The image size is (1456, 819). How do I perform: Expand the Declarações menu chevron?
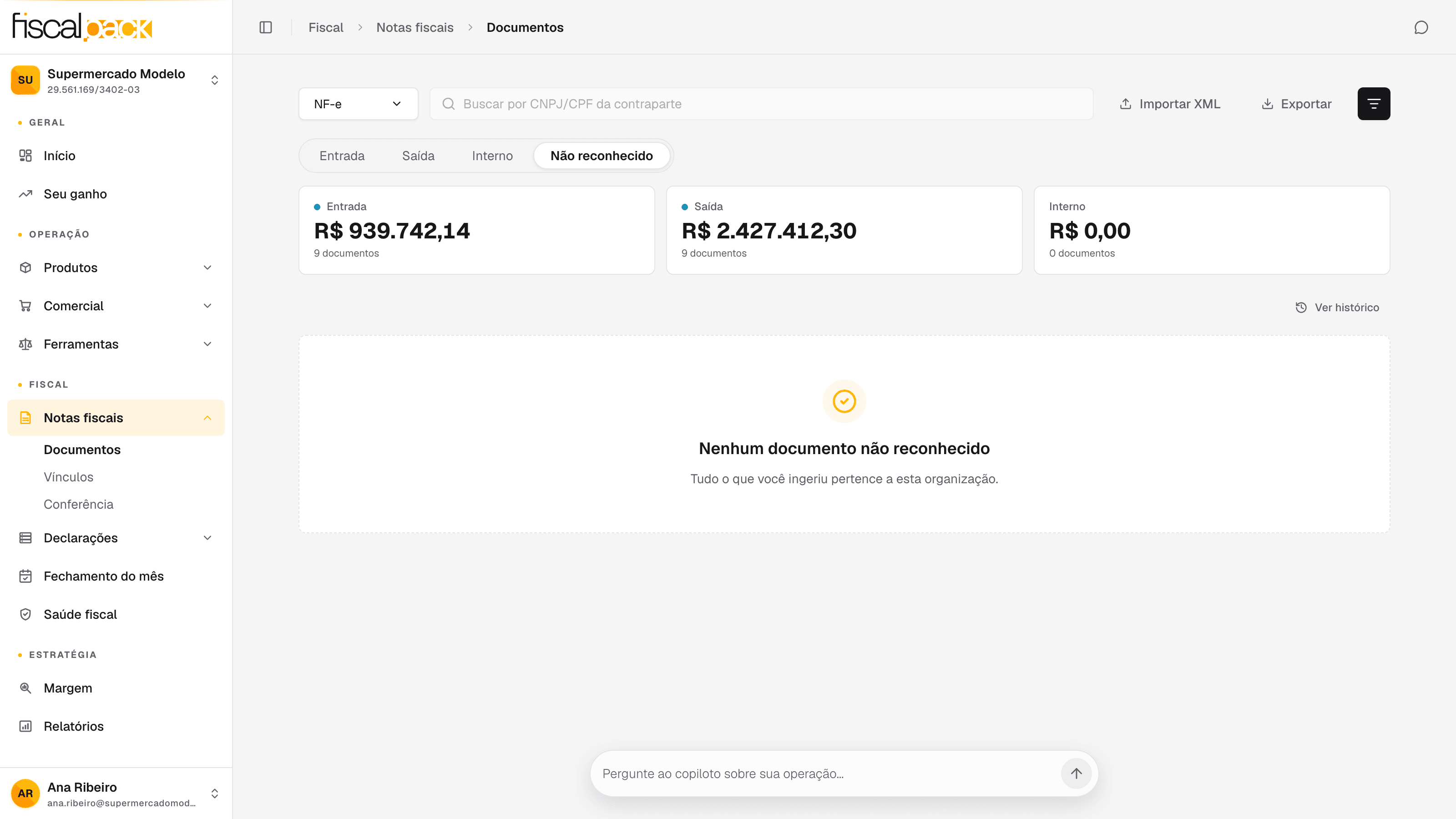(207, 537)
